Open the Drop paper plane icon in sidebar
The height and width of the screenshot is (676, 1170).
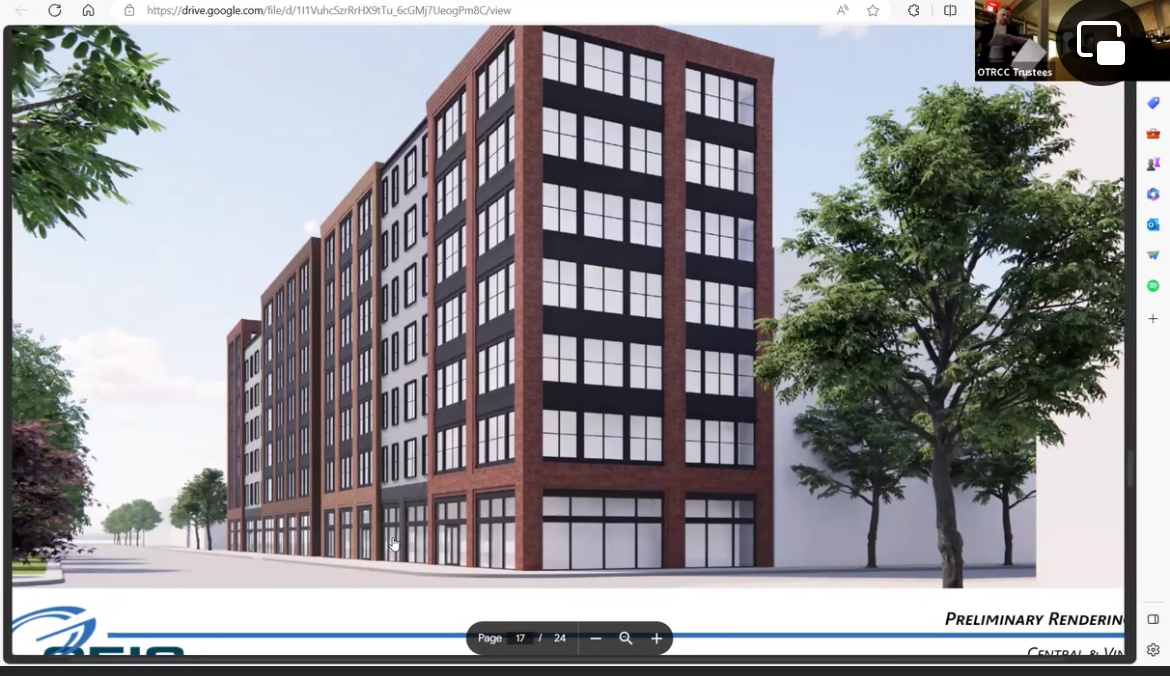click(1153, 255)
